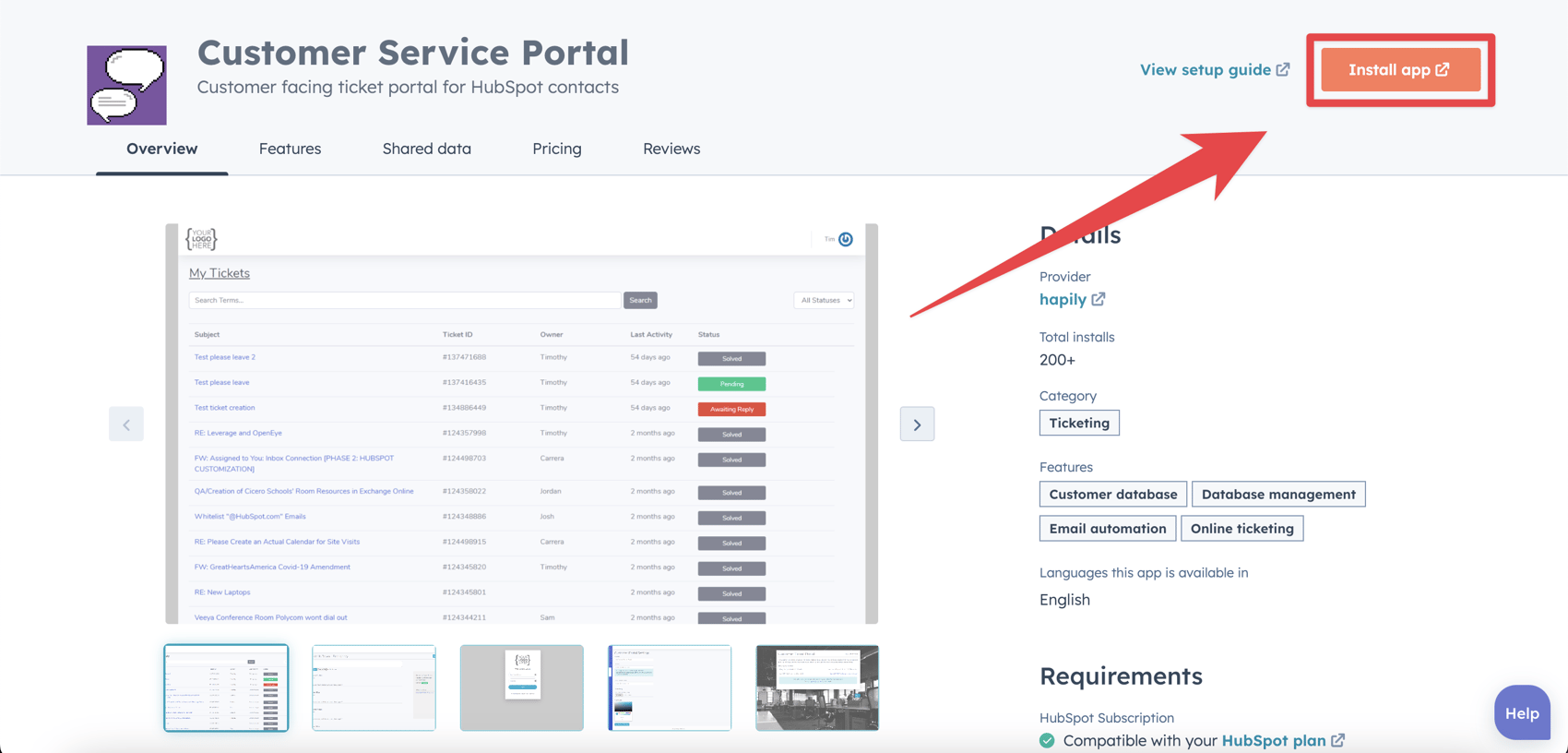The image size is (1568, 753).
Task: Click the Customer Service Portal app logo
Action: coord(127,85)
